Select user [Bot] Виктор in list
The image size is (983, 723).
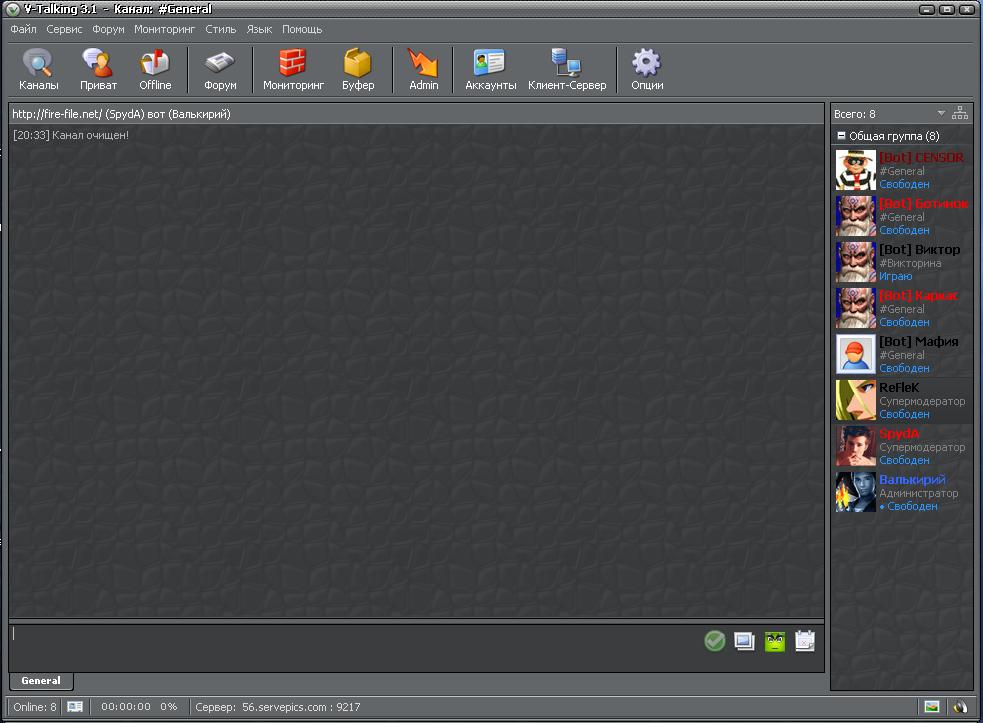pos(903,262)
